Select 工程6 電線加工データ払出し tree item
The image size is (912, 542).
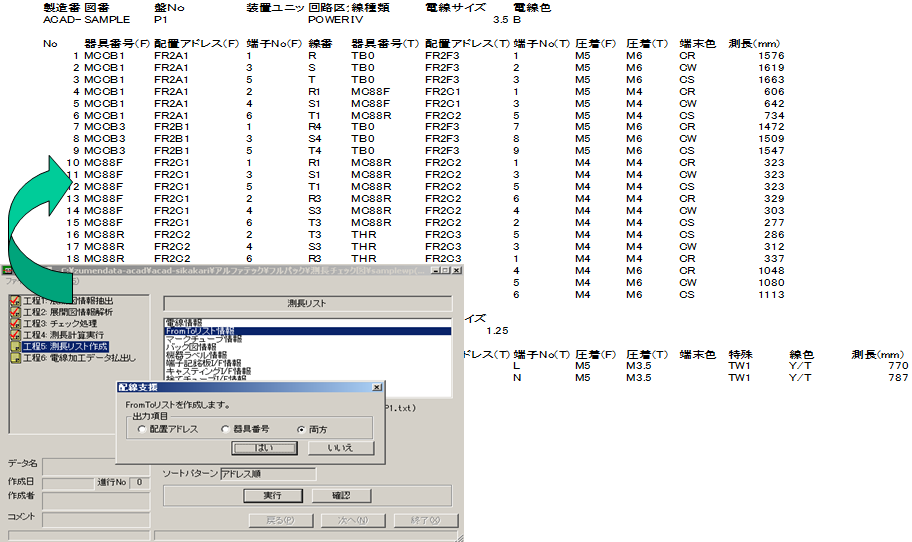[79, 357]
